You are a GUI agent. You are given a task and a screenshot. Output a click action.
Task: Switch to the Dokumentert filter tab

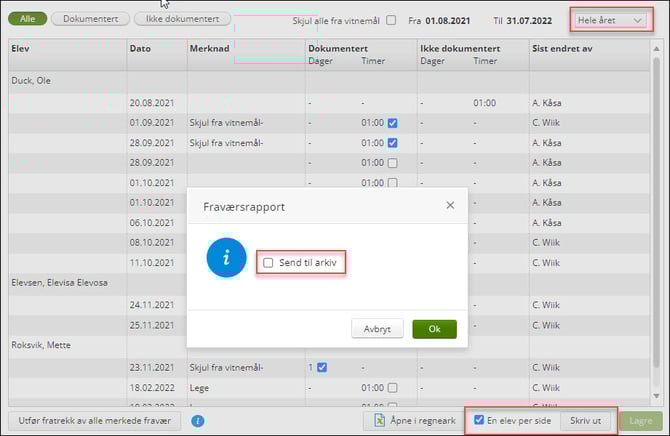(x=90, y=19)
